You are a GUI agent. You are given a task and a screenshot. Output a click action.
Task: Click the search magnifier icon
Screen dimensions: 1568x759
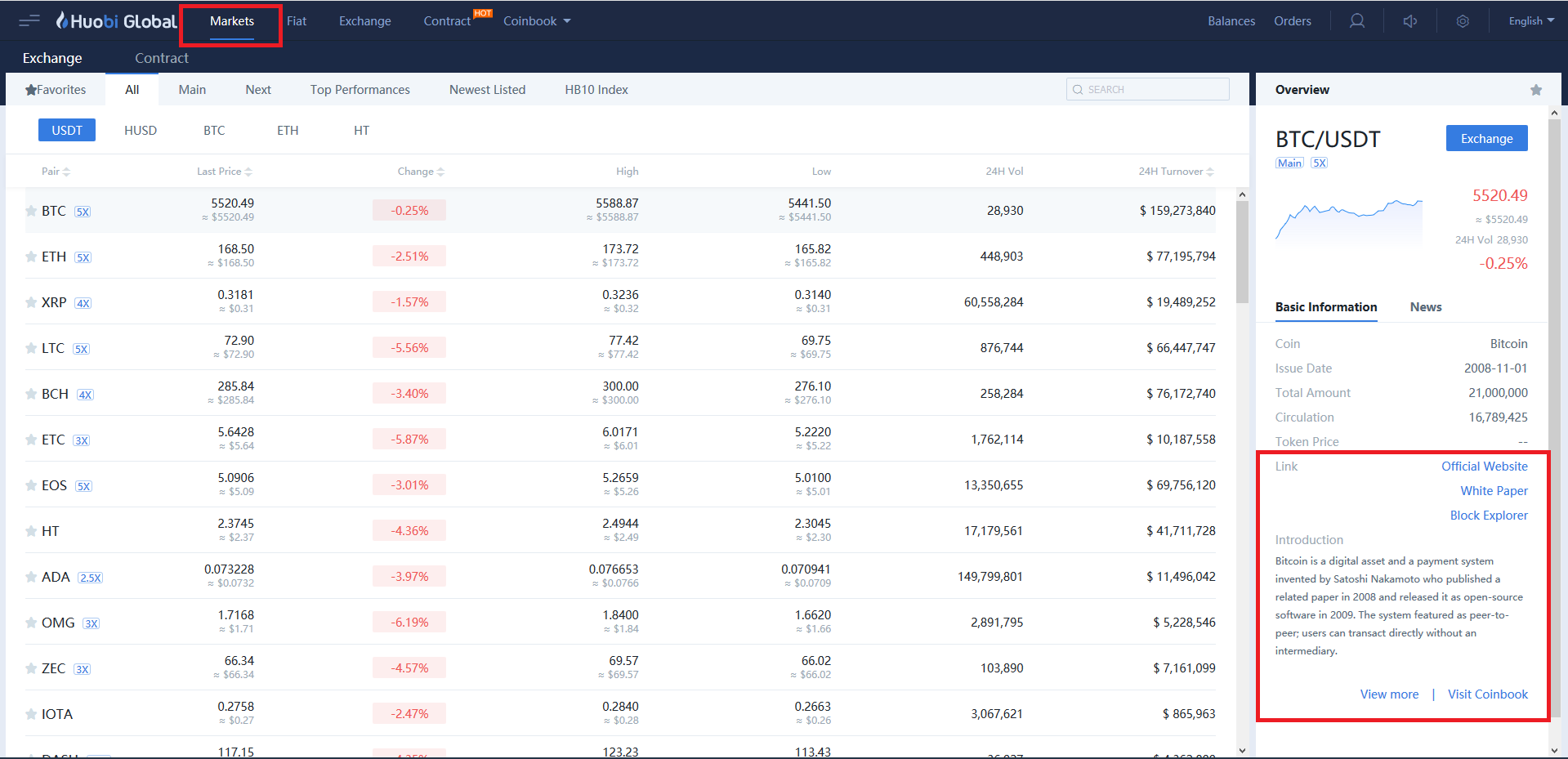coord(1078,89)
